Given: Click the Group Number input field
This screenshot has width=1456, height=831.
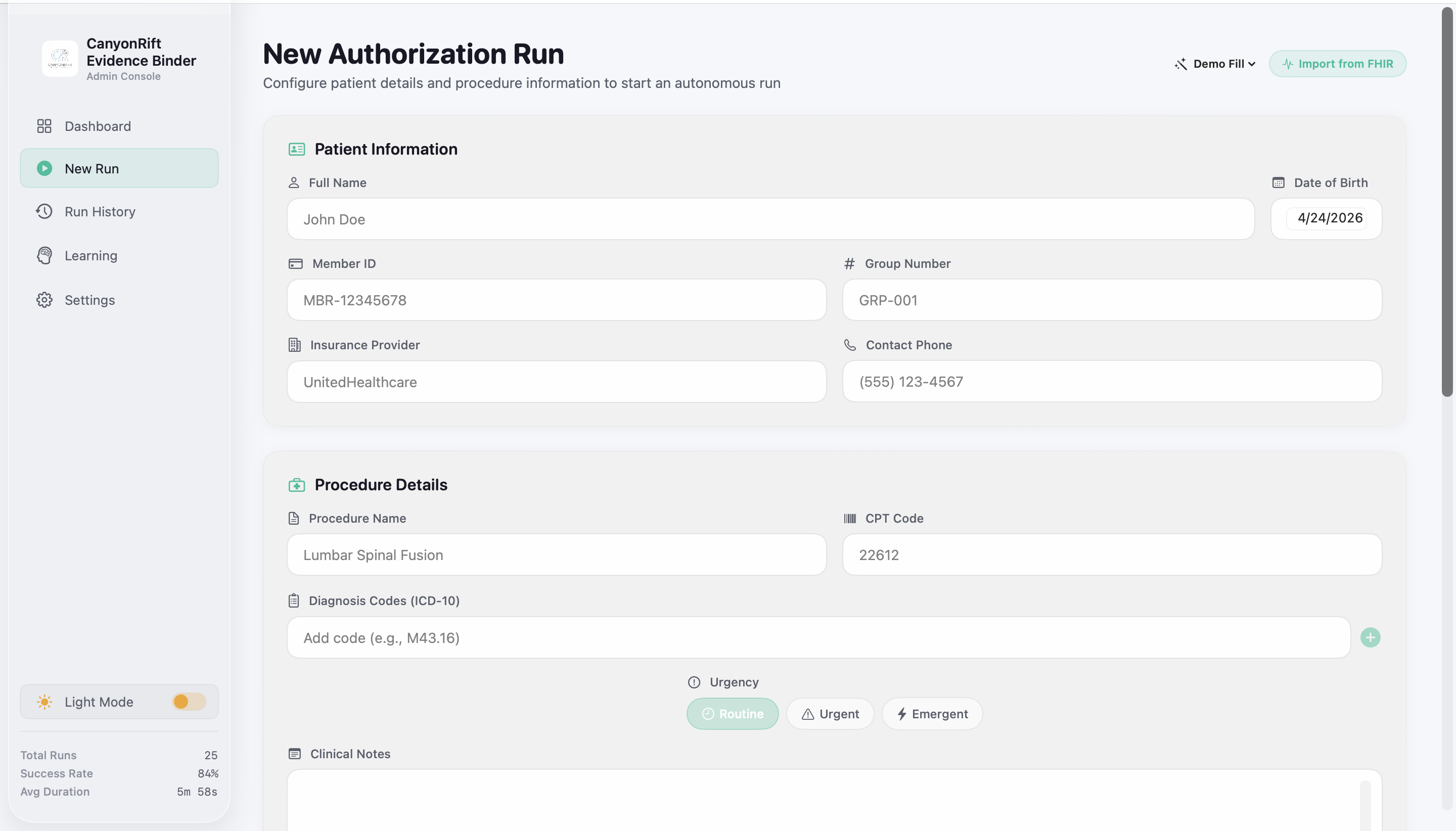Looking at the screenshot, I should coord(1112,300).
